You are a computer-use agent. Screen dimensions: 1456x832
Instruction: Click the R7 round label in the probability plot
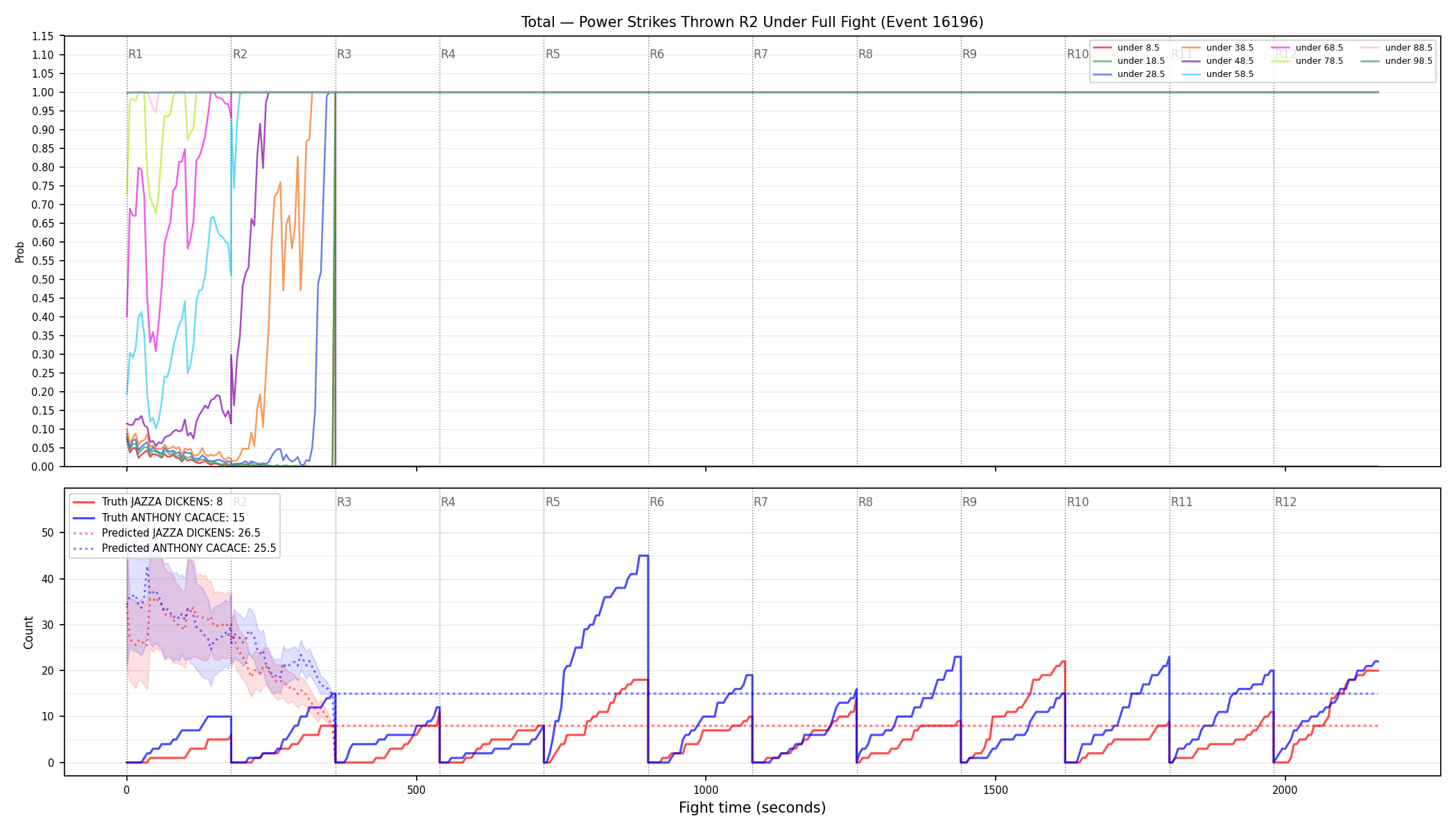point(761,54)
